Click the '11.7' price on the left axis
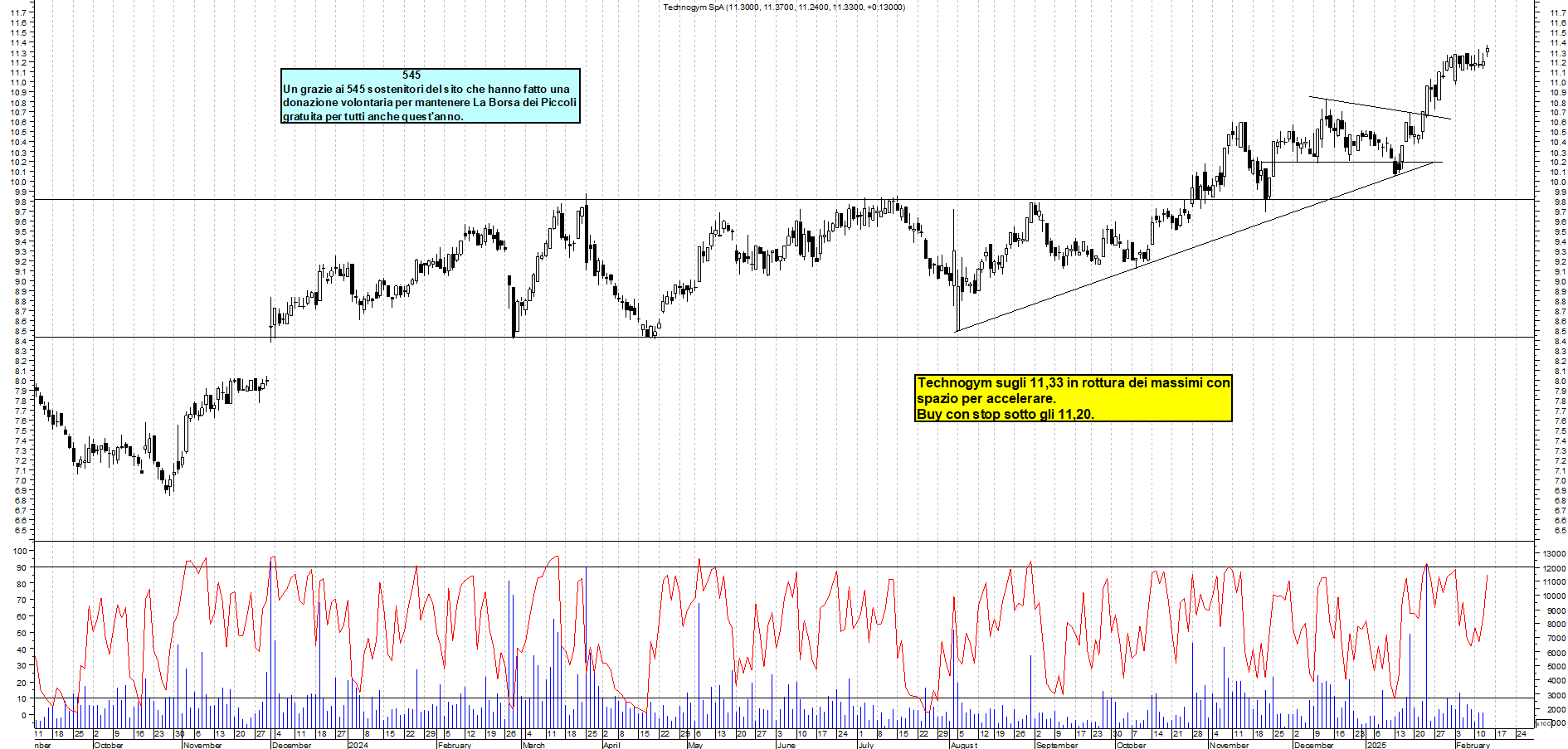The width and height of the screenshot is (1568, 749). point(18,13)
